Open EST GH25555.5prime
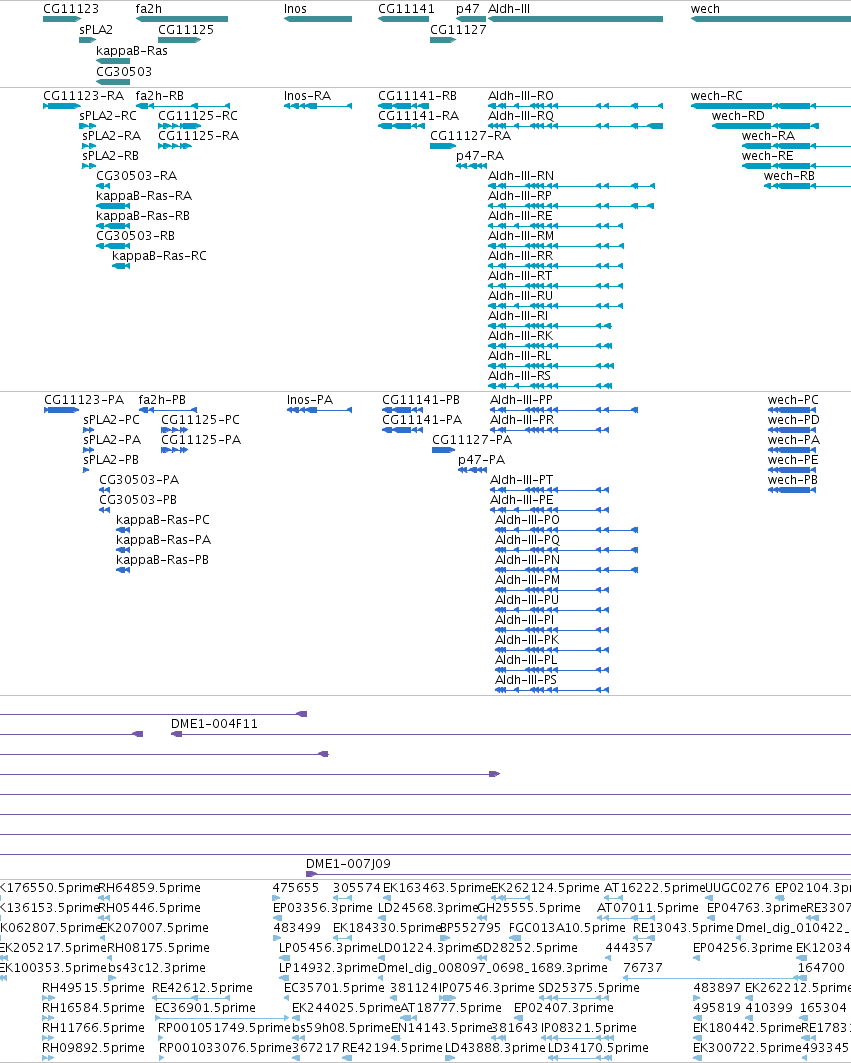This screenshot has height=1063, width=851. (x=529, y=908)
